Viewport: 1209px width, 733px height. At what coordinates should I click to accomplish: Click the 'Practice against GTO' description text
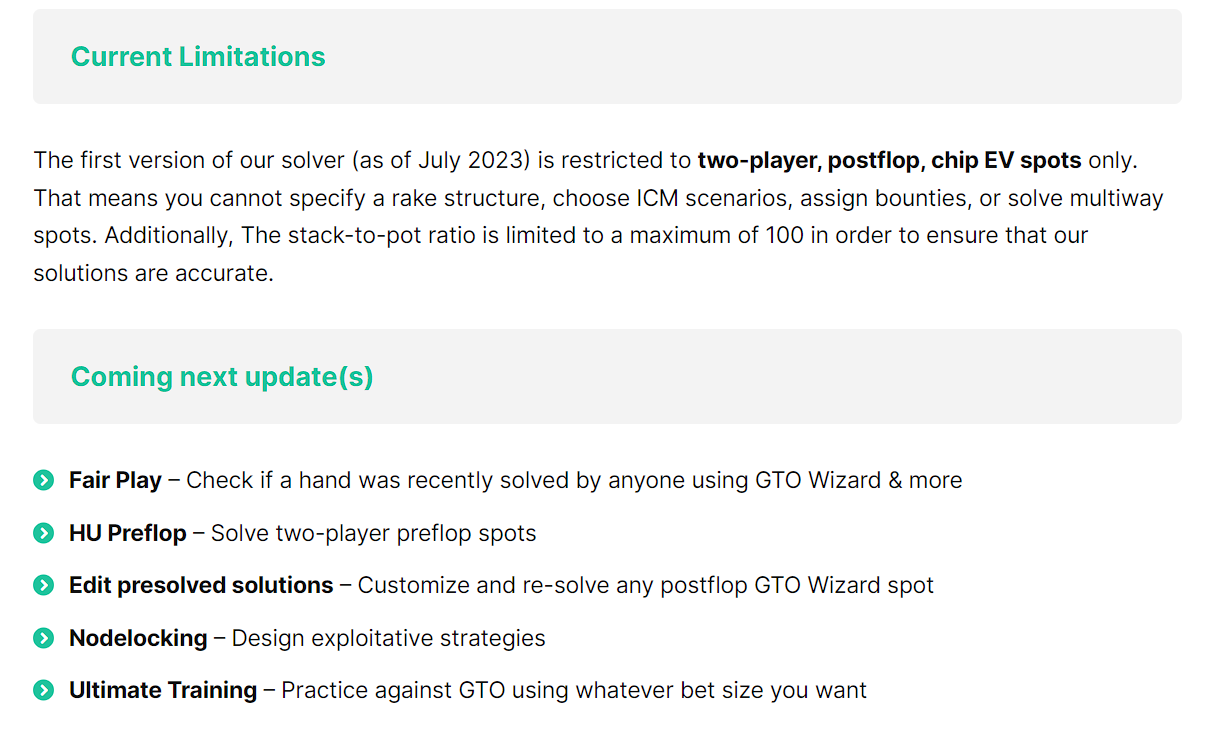point(574,690)
